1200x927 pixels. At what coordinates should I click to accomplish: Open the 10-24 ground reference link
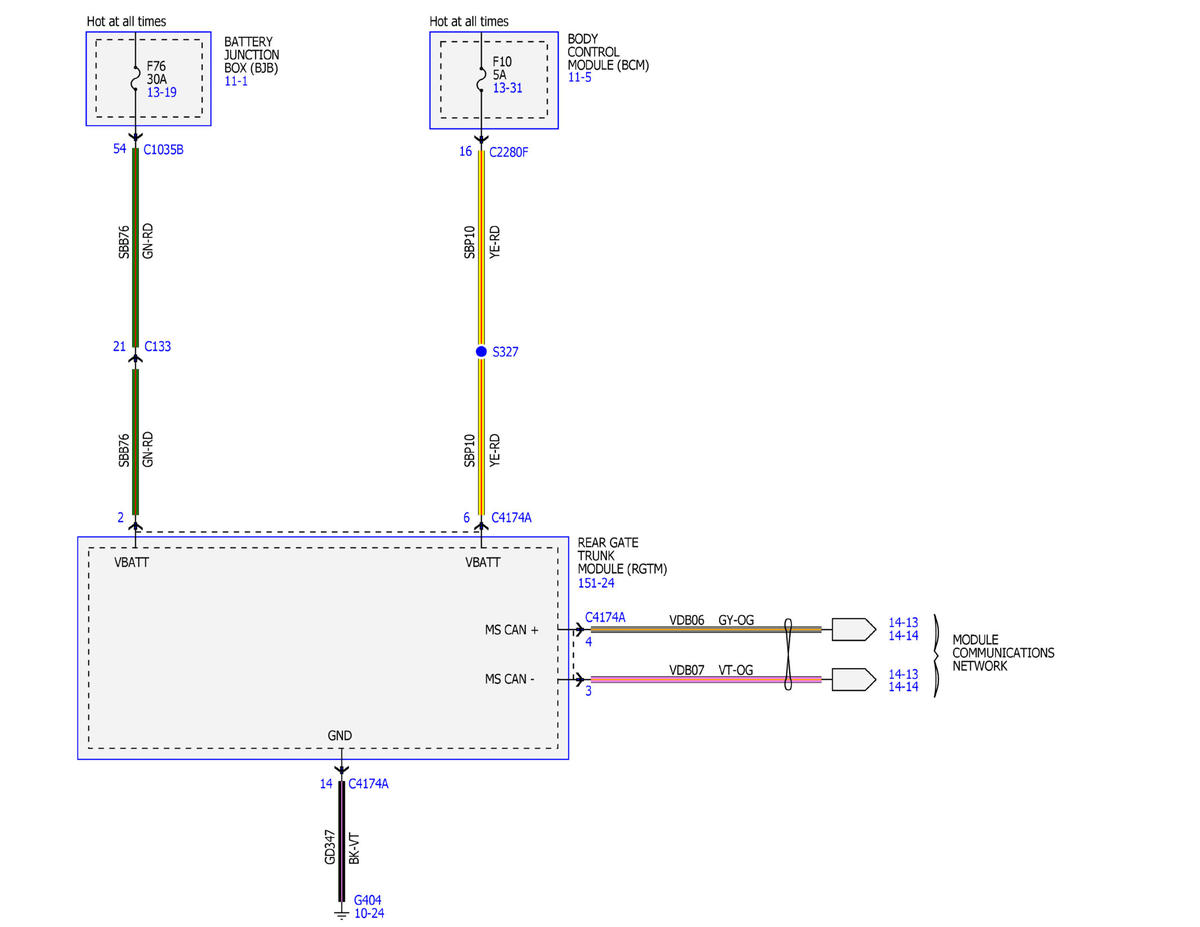[x=369, y=913]
